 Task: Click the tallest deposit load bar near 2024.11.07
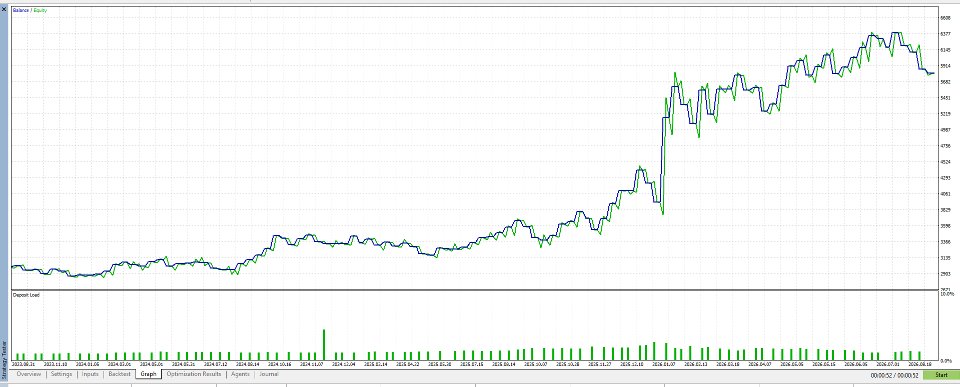(324, 345)
